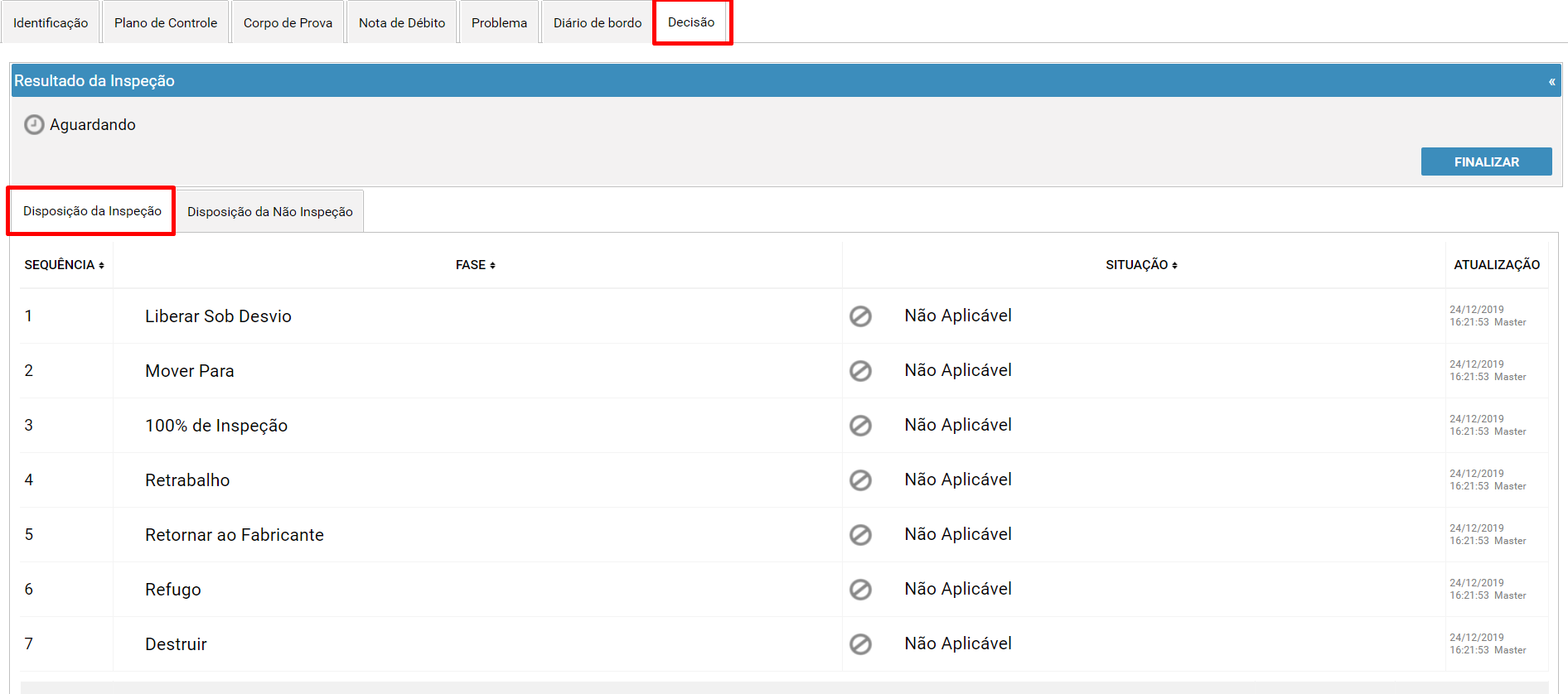1568x694 pixels.
Task: Collapse the Resultado da Inspeção panel
Action: pos(1551,81)
